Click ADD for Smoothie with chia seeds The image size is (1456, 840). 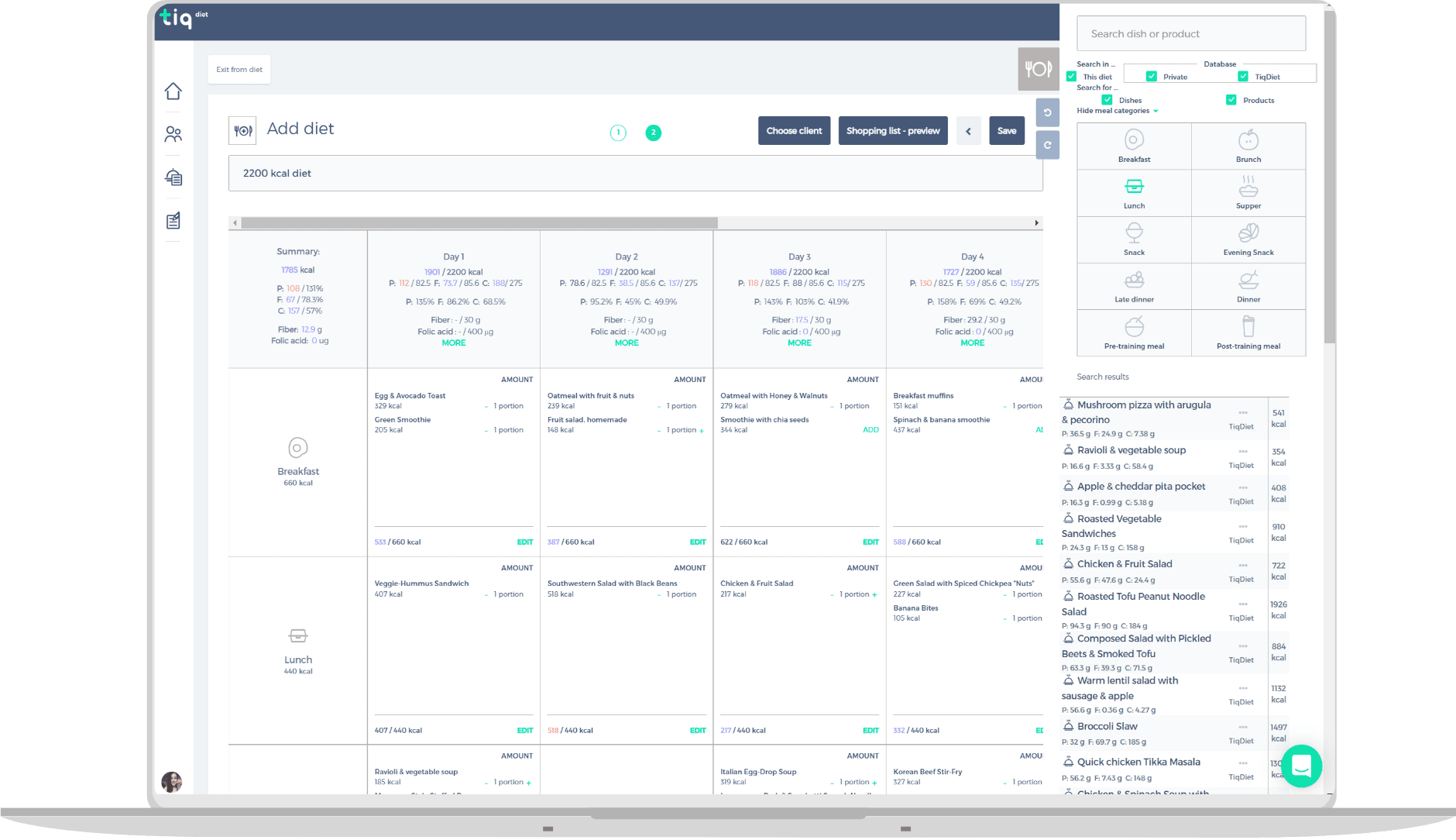coord(871,430)
